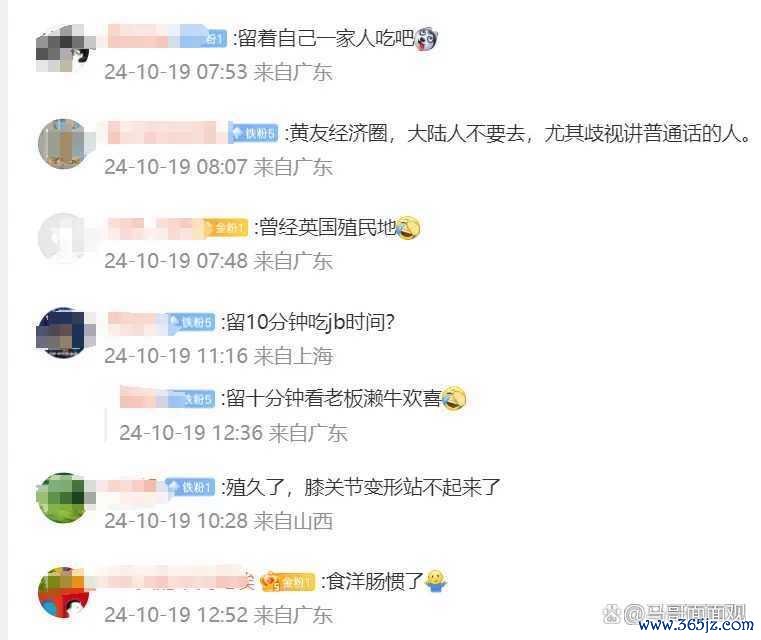
Task: Click the 铁粉1 badge beside 殖久了 comment
Action: click(x=191, y=487)
